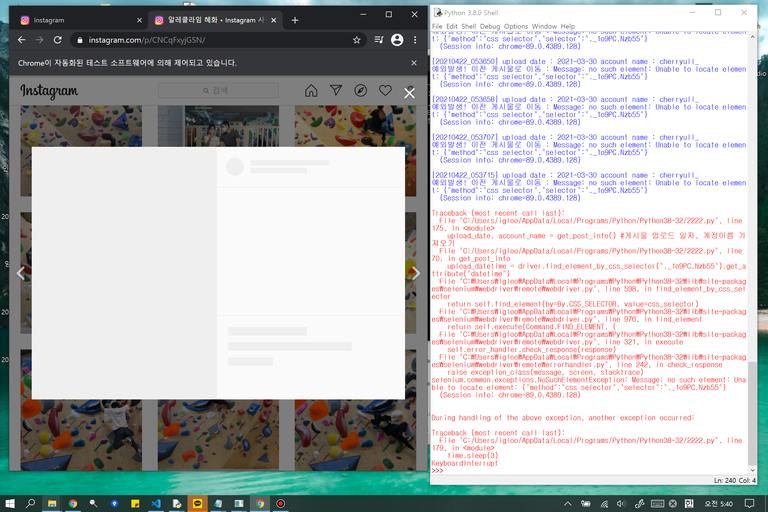The width and height of the screenshot is (768, 512).
Task: Open Help menu in Python Shell
Action: click(x=568, y=26)
